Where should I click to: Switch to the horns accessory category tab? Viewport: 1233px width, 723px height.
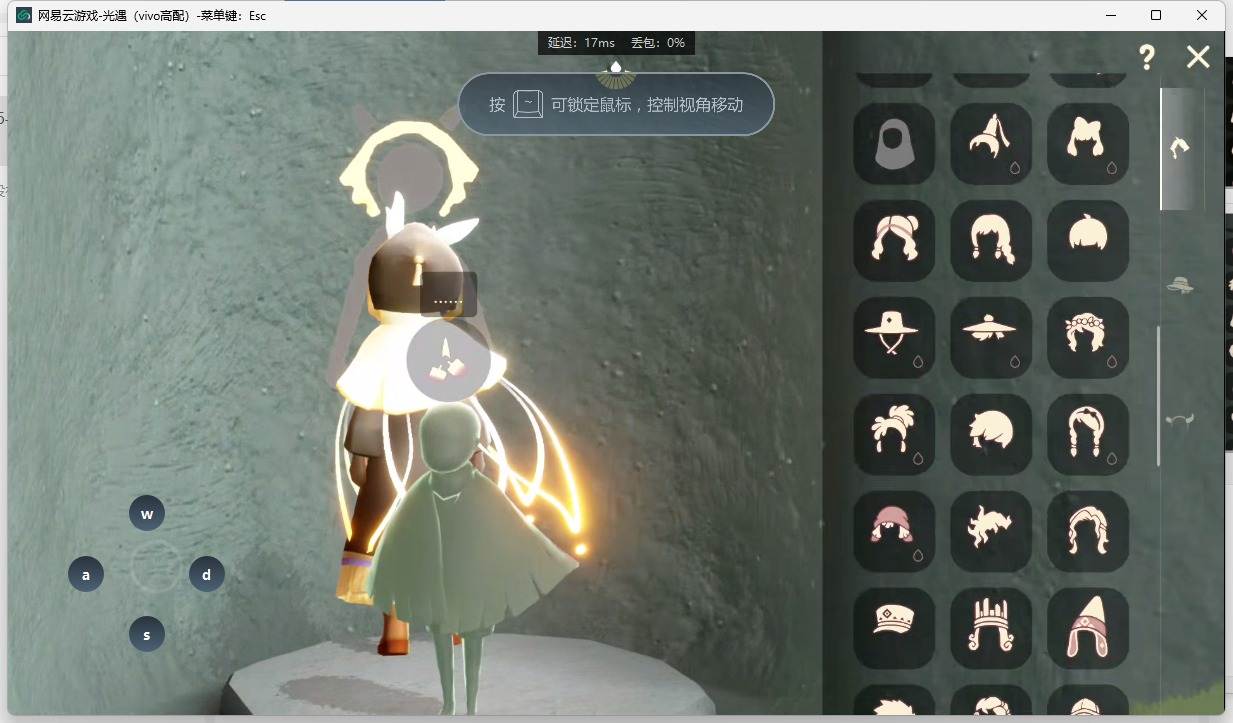coord(1180,420)
